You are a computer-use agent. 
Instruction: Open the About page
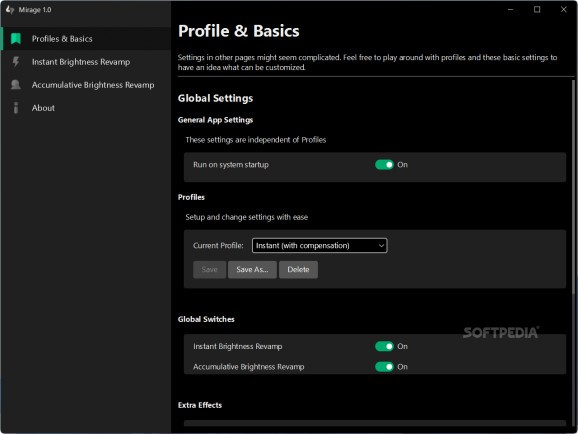[86, 108]
